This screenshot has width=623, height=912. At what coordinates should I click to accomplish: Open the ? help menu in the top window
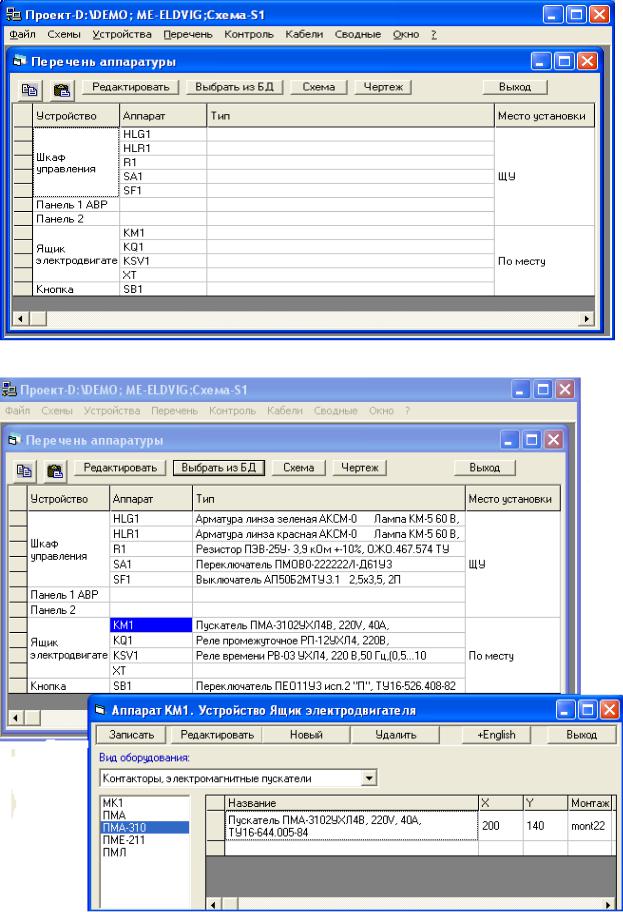click(x=433, y=34)
